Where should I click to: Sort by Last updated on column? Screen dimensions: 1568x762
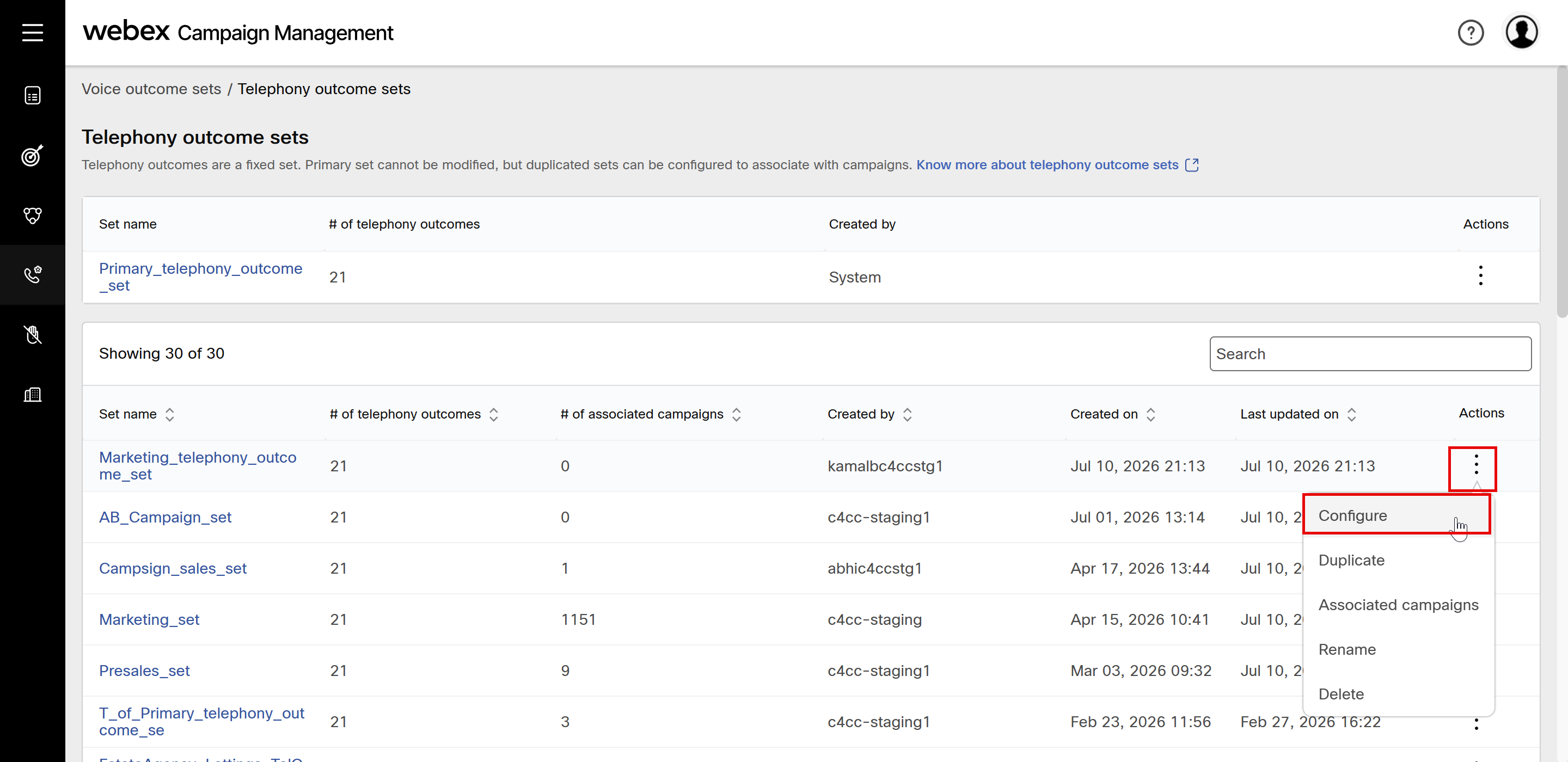click(1351, 415)
